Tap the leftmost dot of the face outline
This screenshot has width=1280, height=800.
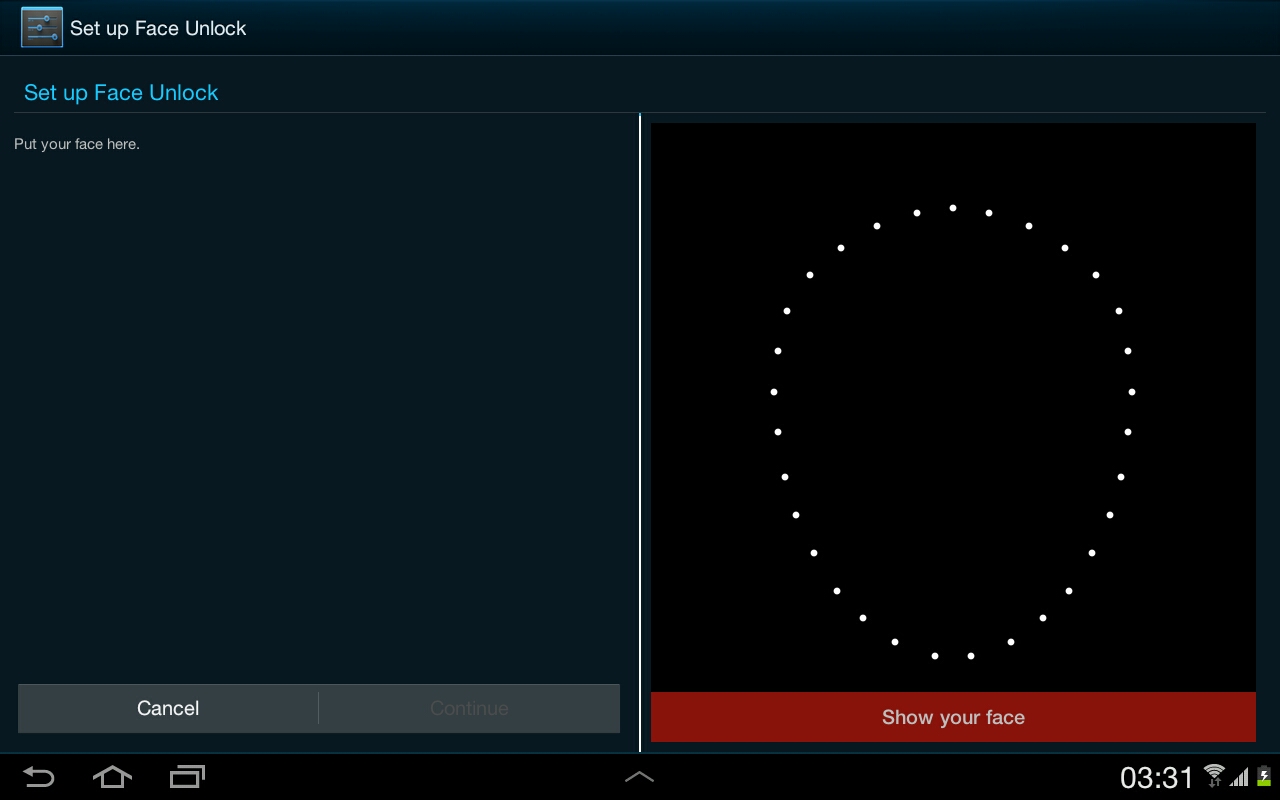(x=774, y=392)
